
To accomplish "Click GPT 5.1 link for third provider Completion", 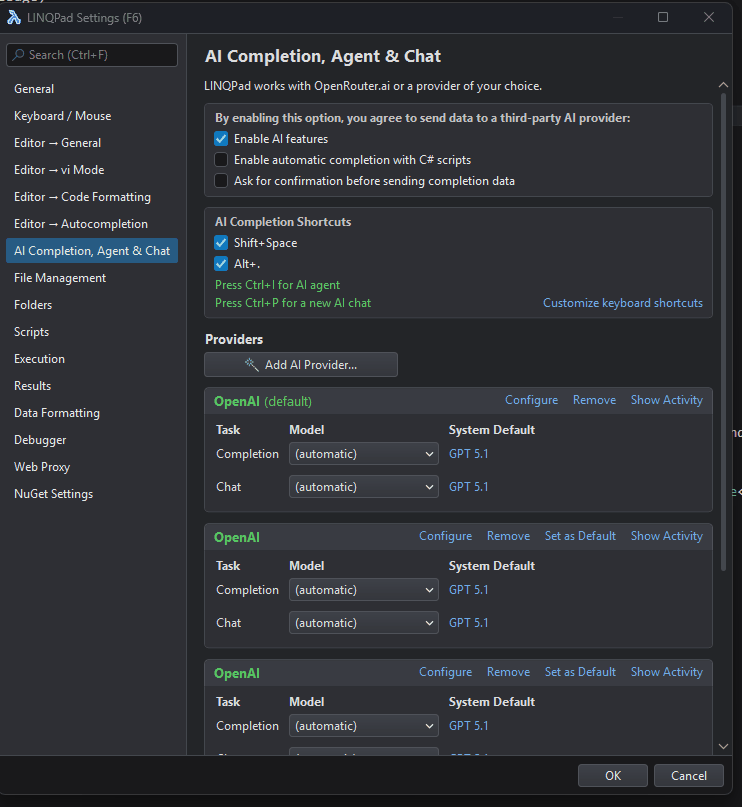I will click(468, 726).
